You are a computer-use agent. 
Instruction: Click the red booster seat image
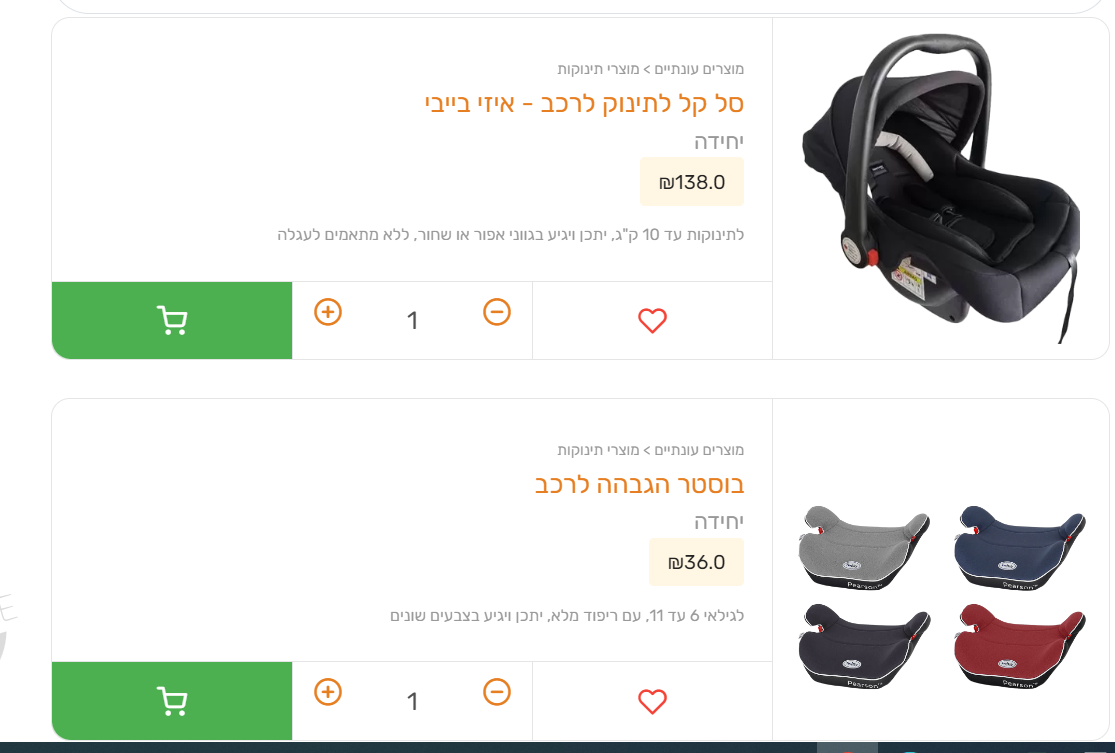(1020, 646)
